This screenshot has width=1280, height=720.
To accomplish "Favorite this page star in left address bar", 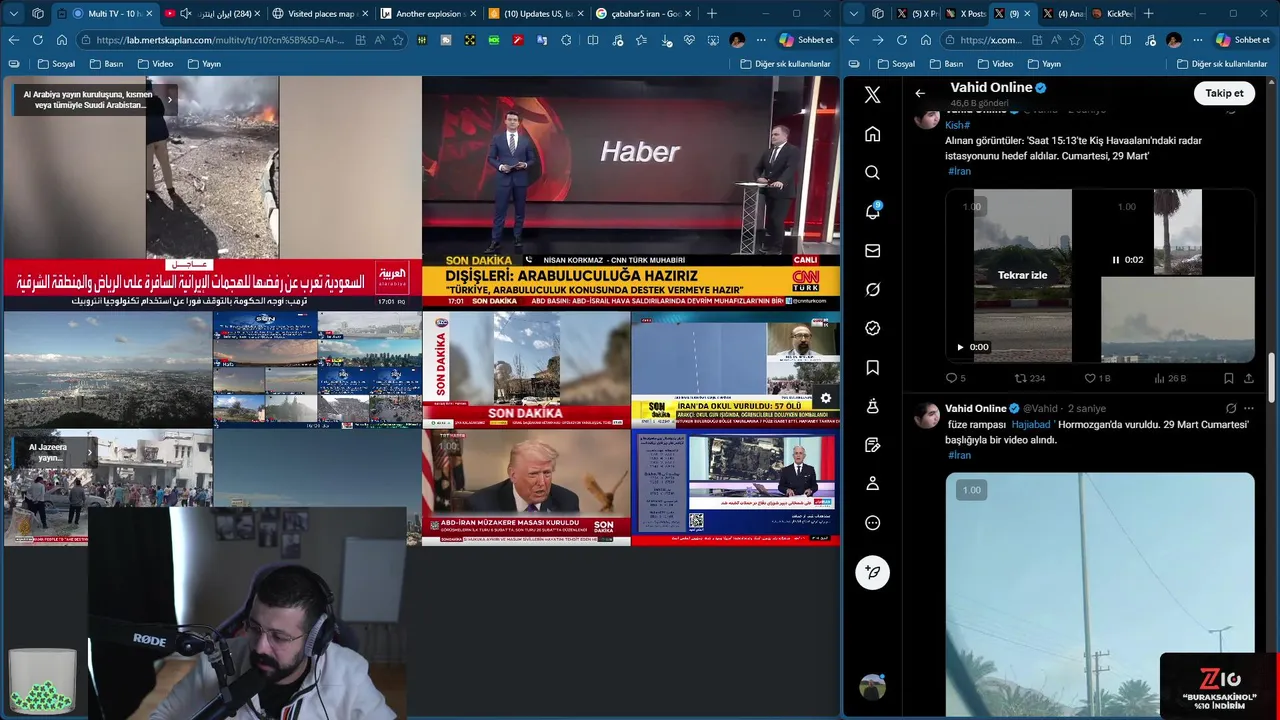I will click(x=398, y=40).
